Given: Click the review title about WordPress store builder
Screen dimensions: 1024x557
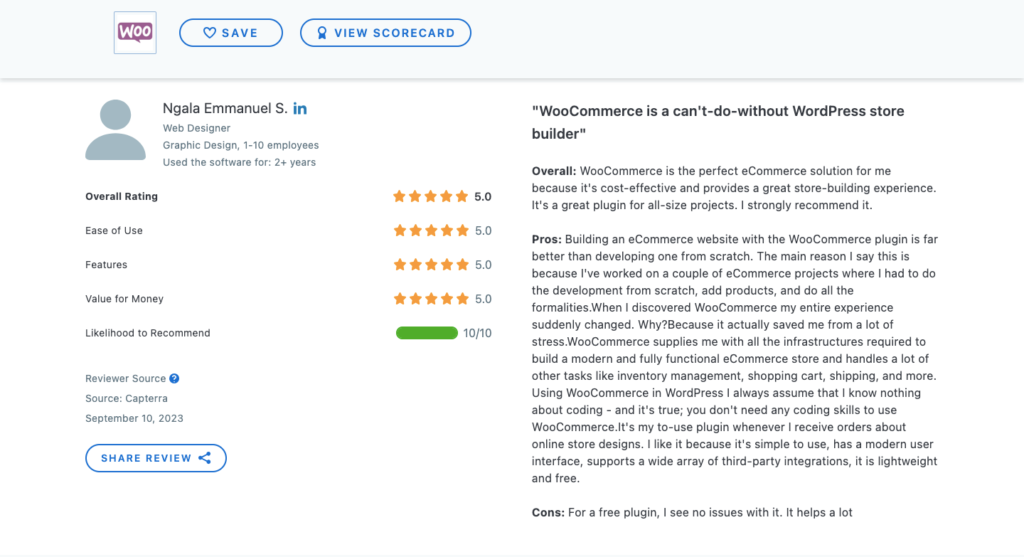Looking at the screenshot, I should pos(718,122).
